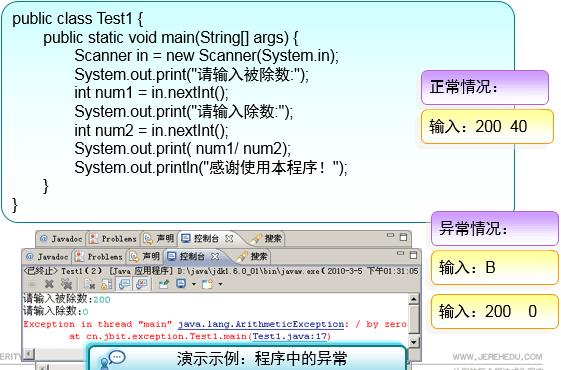561x370 pixels.
Task: Select the 控制台 tab in front panel
Action: pyautogui.click(x=186, y=256)
